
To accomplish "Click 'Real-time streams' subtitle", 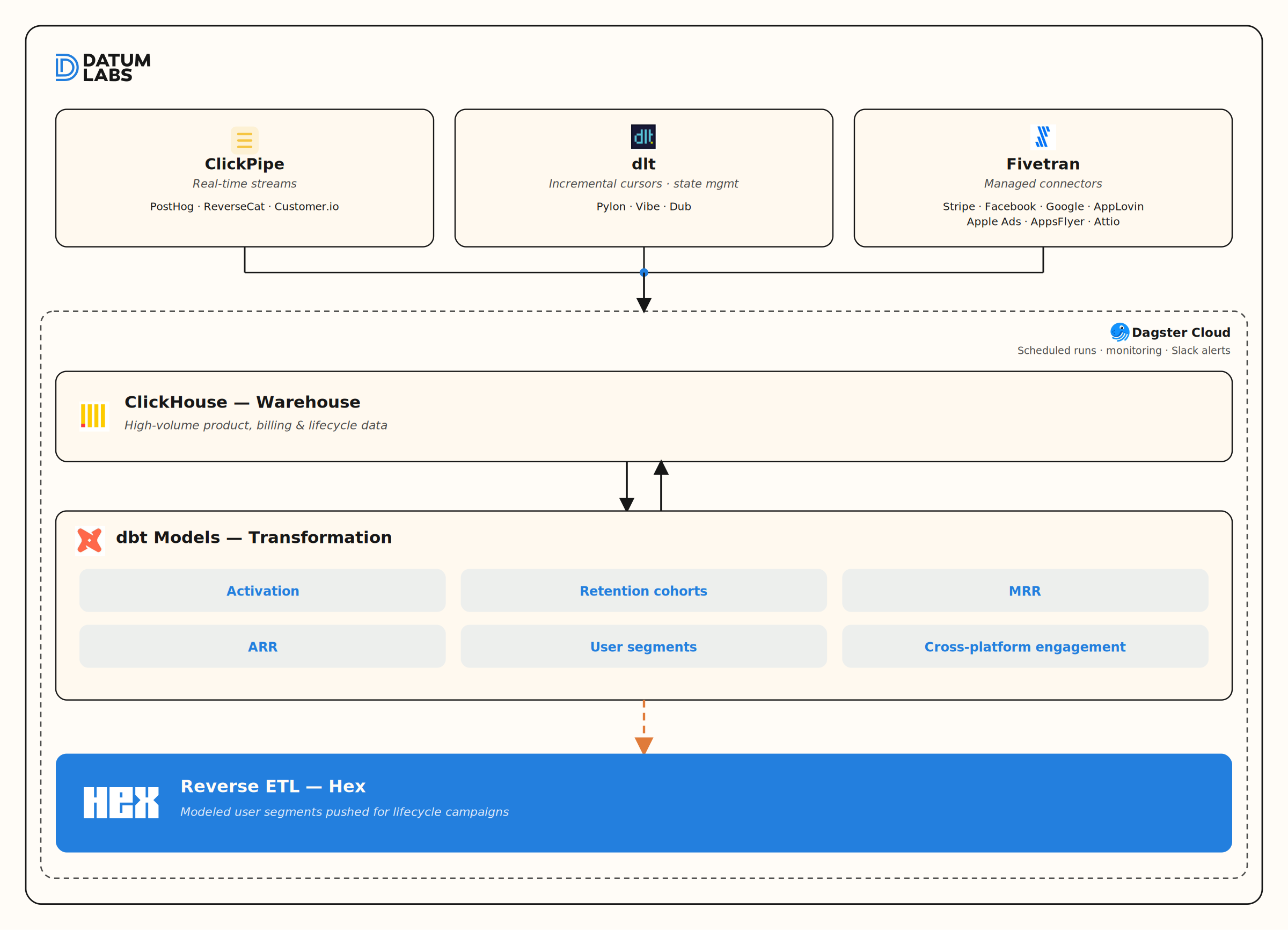I will [x=245, y=184].
